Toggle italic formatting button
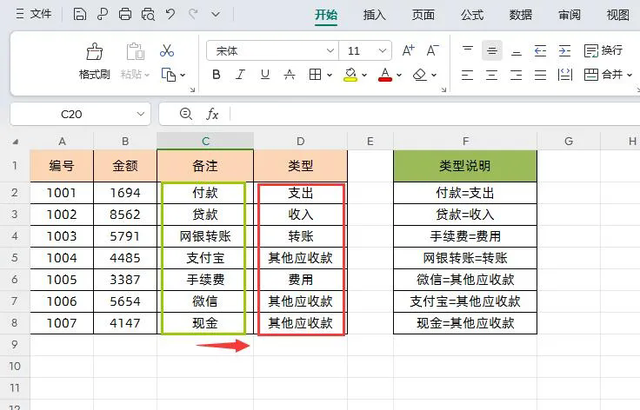The width and height of the screenshot is (640, 410). tap(240, 74)
